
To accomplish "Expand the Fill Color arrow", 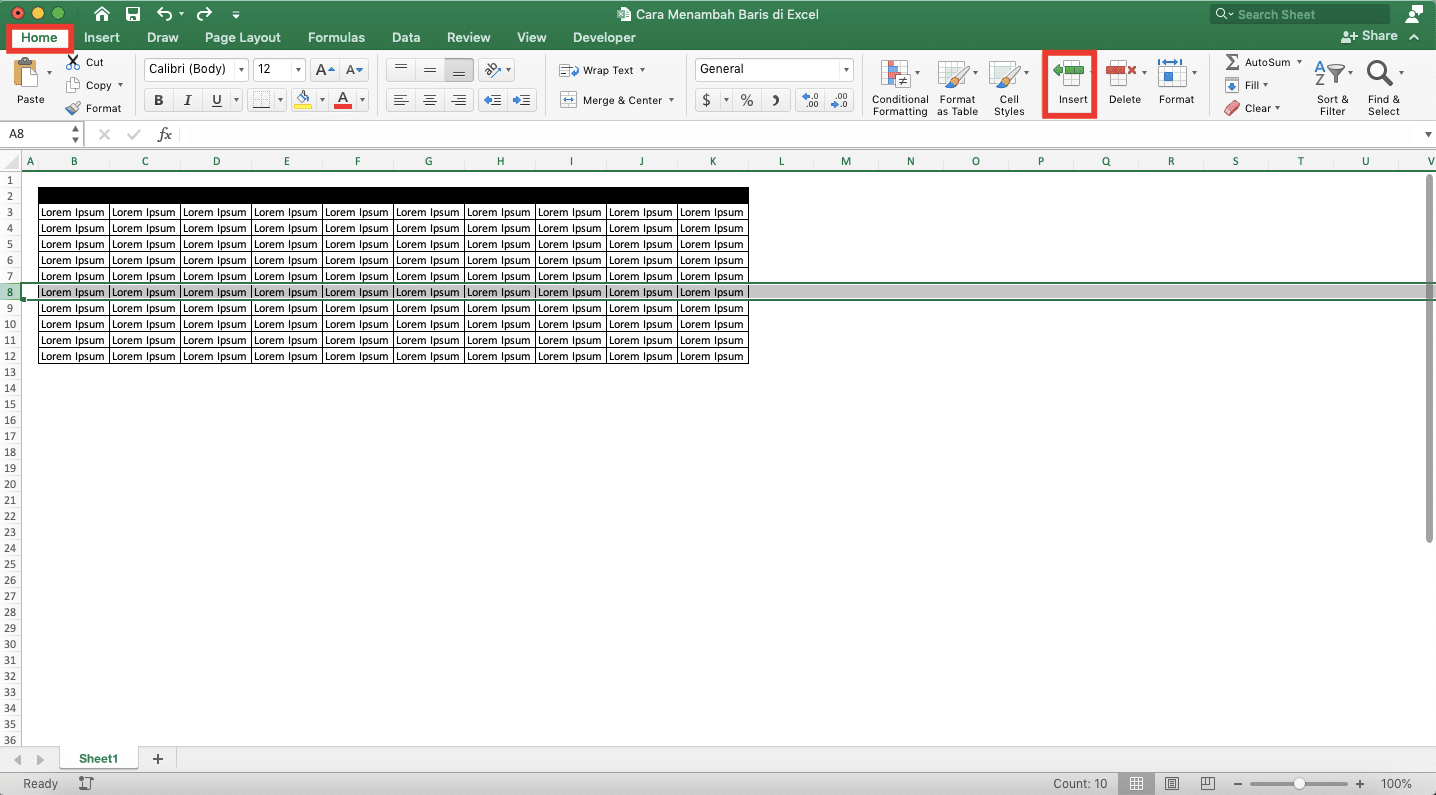I will pos(322,100).
